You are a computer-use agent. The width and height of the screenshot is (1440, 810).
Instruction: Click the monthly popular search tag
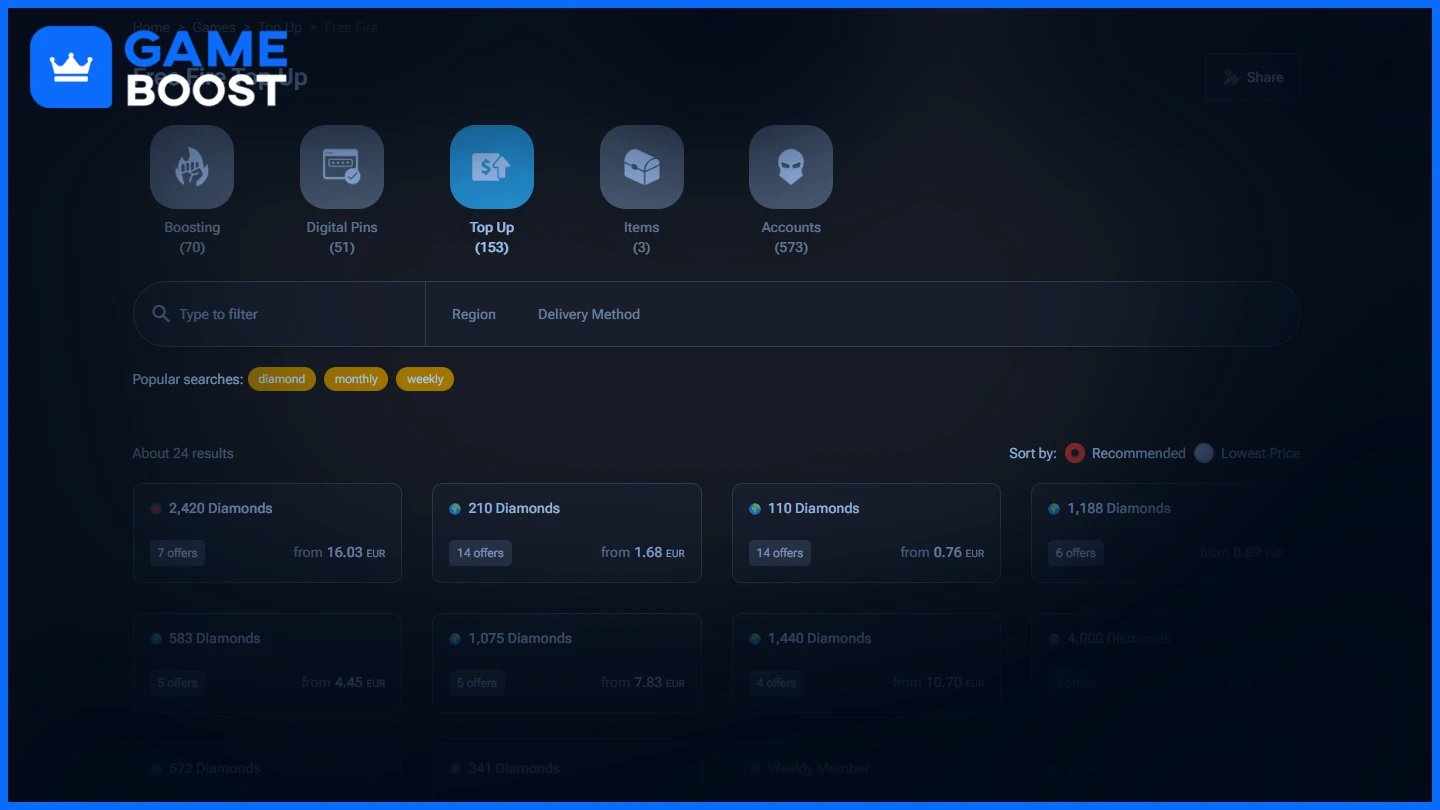point(356,379)
